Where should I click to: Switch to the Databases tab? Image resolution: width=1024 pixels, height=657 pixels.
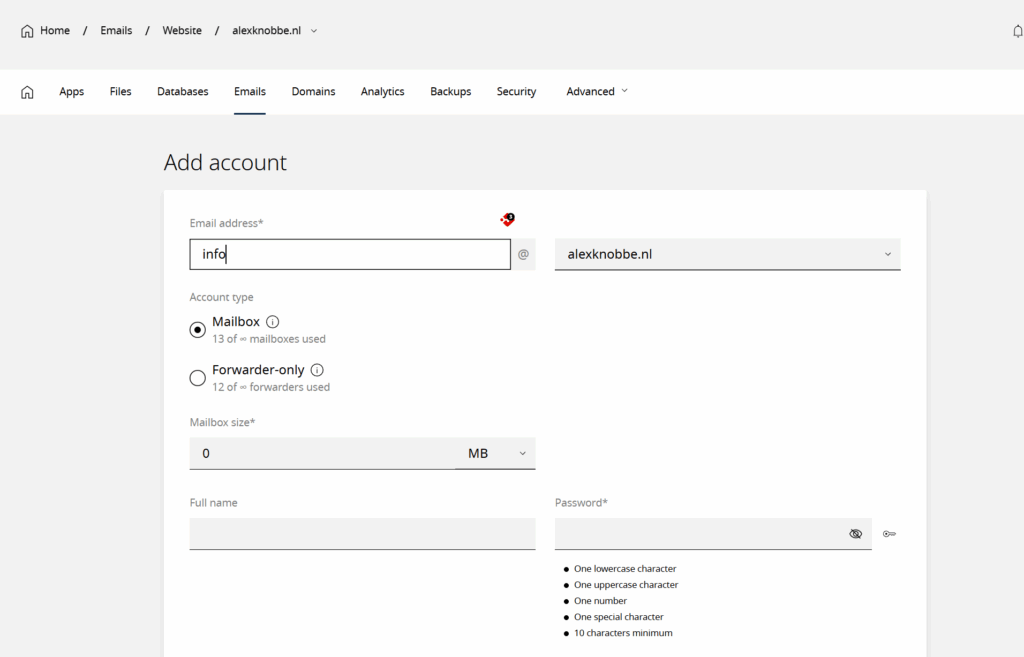click(x=183, y=91)
